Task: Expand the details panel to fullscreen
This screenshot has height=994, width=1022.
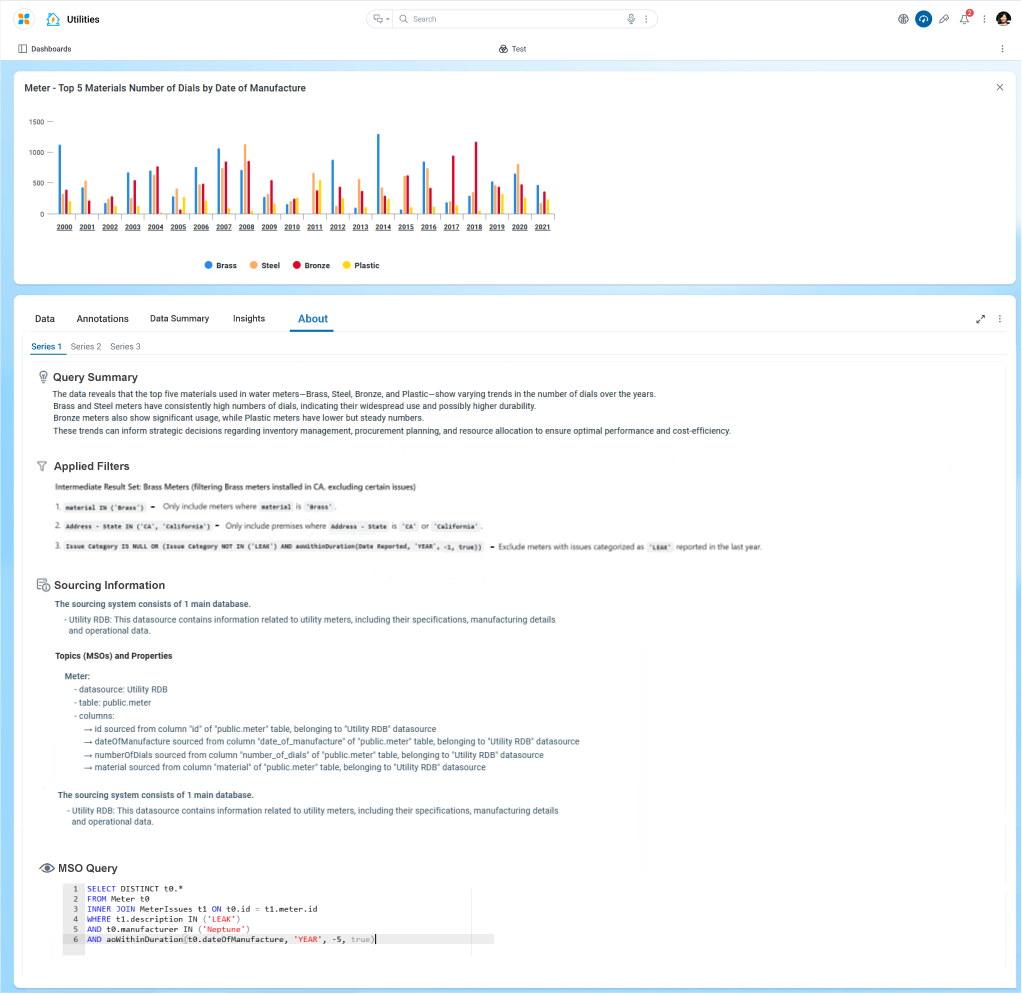Action: click(980, 319)
